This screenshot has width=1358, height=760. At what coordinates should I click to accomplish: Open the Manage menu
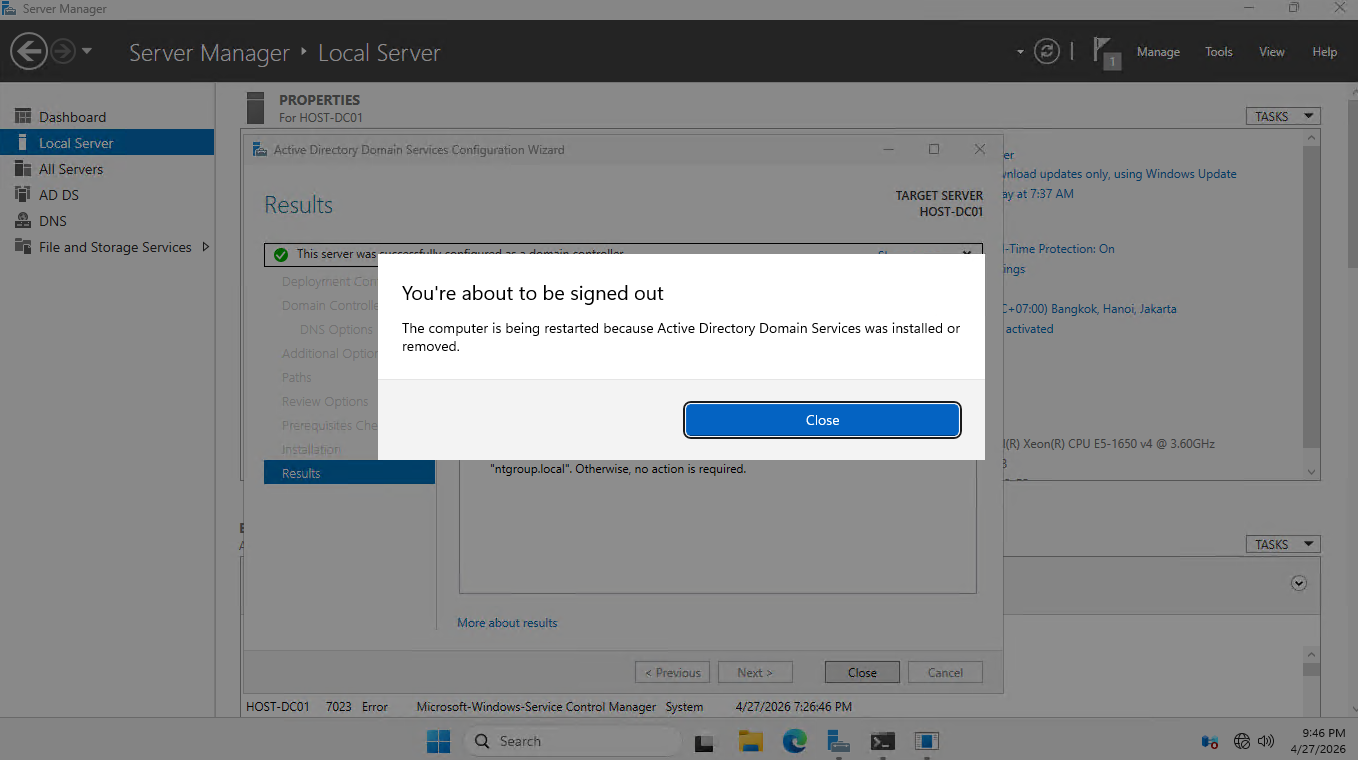[1158, 52]
